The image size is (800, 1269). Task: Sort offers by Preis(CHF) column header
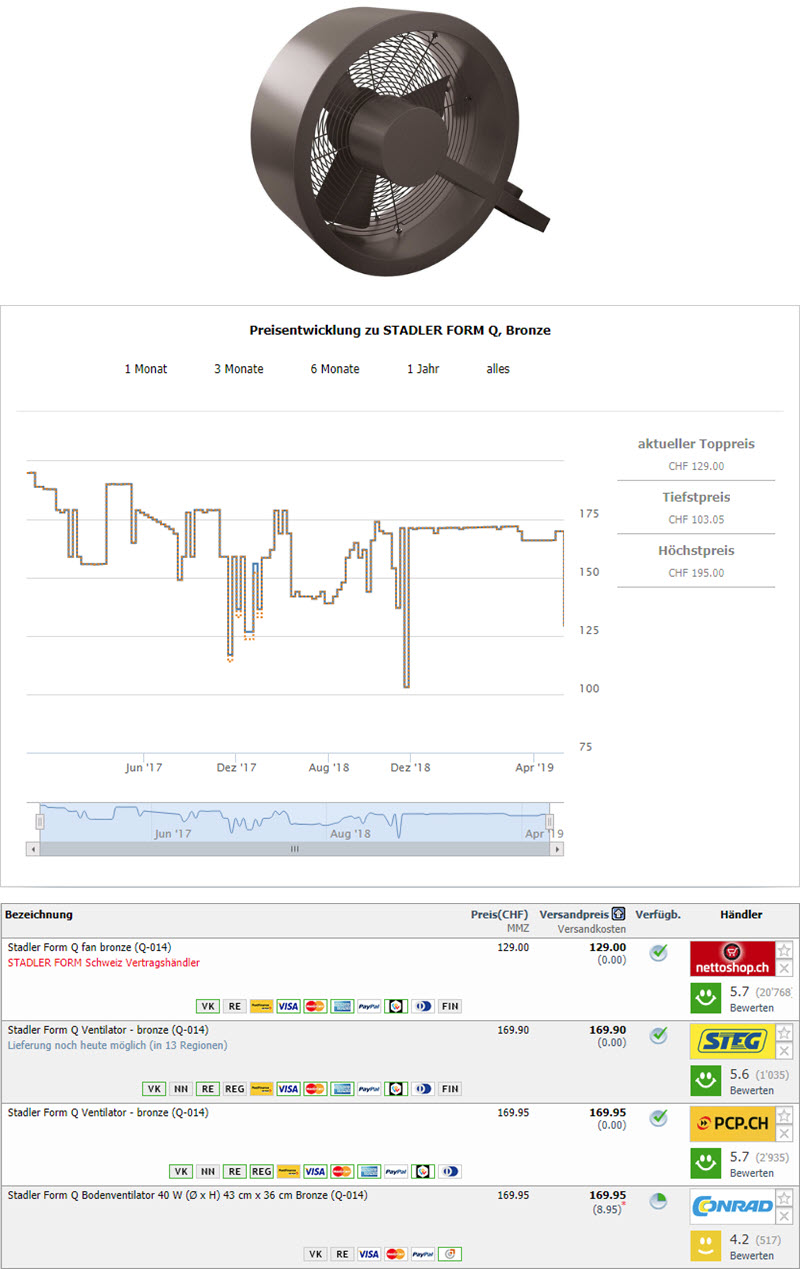coord(499,914)
